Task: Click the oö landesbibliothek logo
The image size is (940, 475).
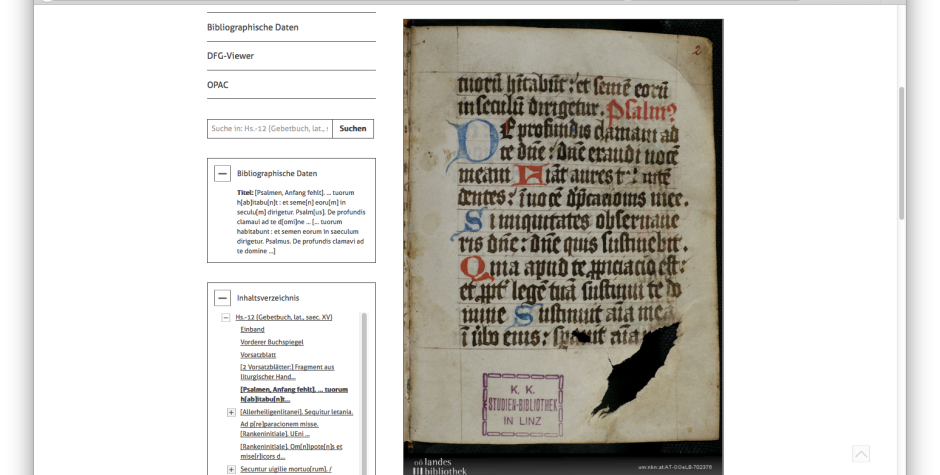Action: [441, 467]
